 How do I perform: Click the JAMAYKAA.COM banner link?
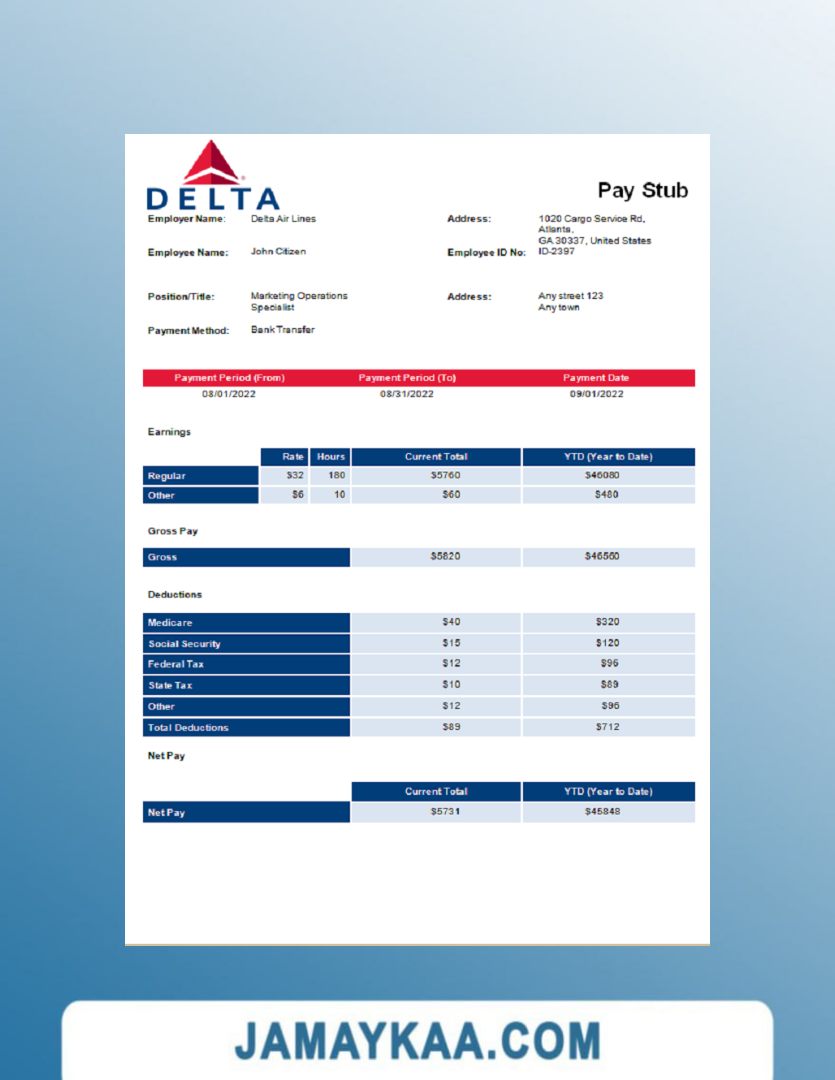pyautogui.click(x=417, y=1041)
